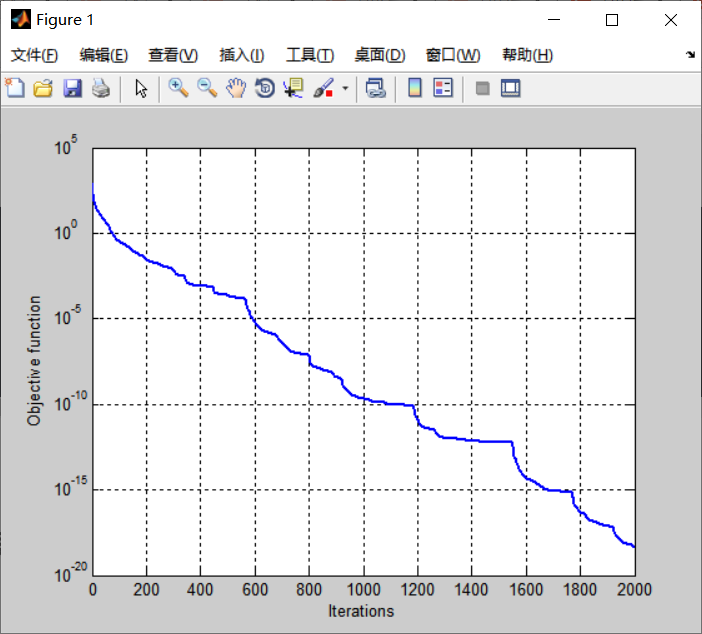Click the x-axis tick label 800
The image size is (702, 634).
click(x=309, y=589)
